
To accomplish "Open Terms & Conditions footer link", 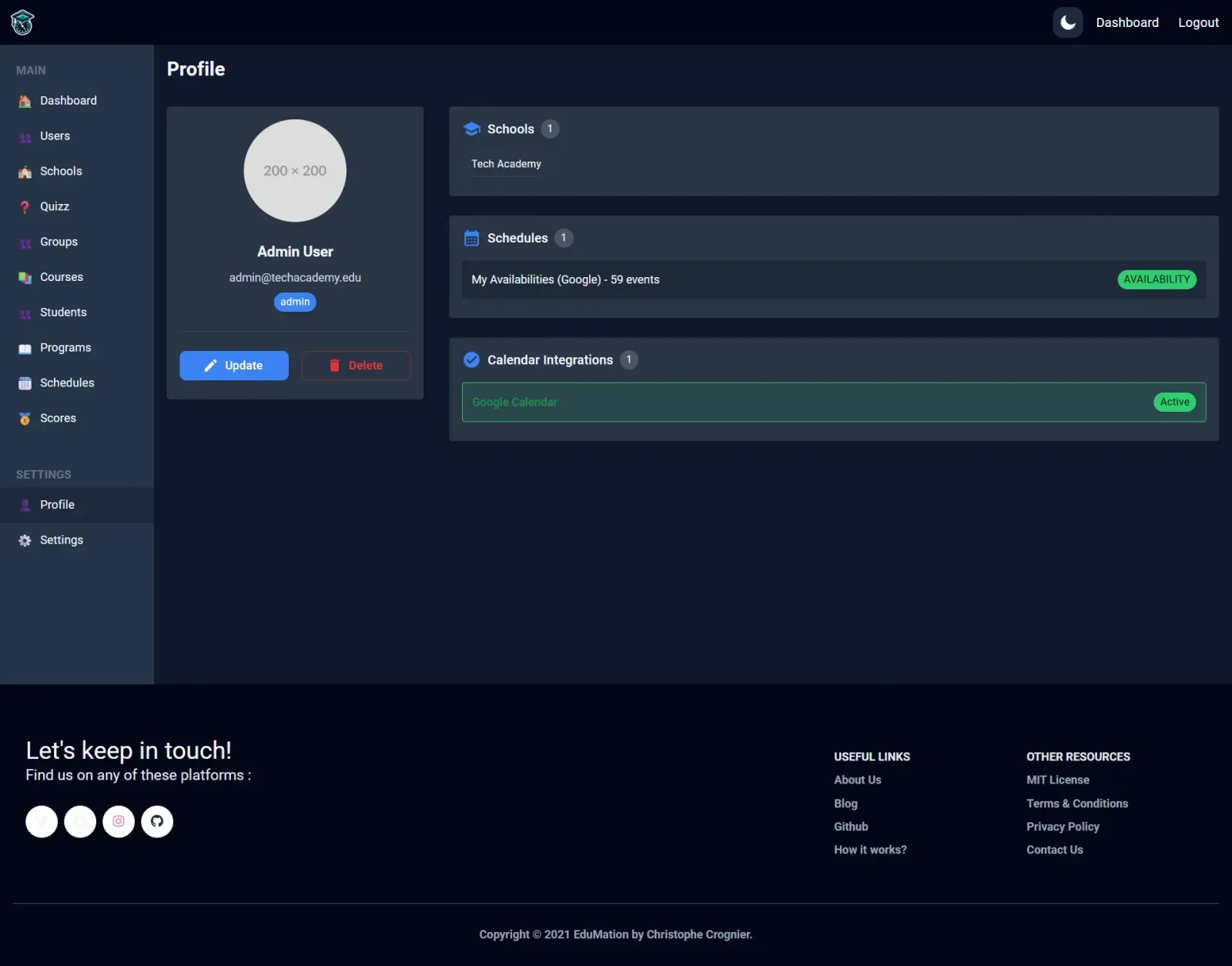I will (x=1077, y=804).
